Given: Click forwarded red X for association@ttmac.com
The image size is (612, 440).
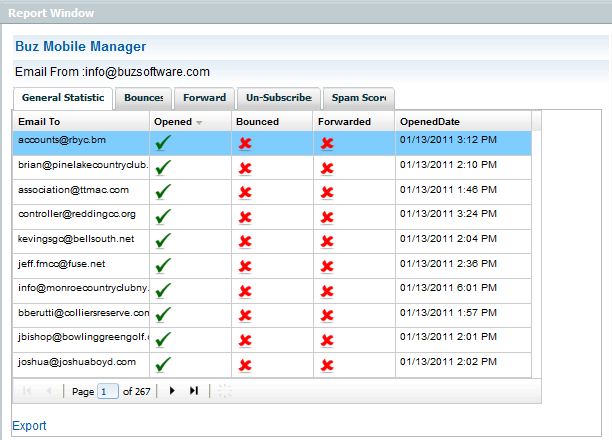Looking at the screenshot, I should click(x=327, y=192).
